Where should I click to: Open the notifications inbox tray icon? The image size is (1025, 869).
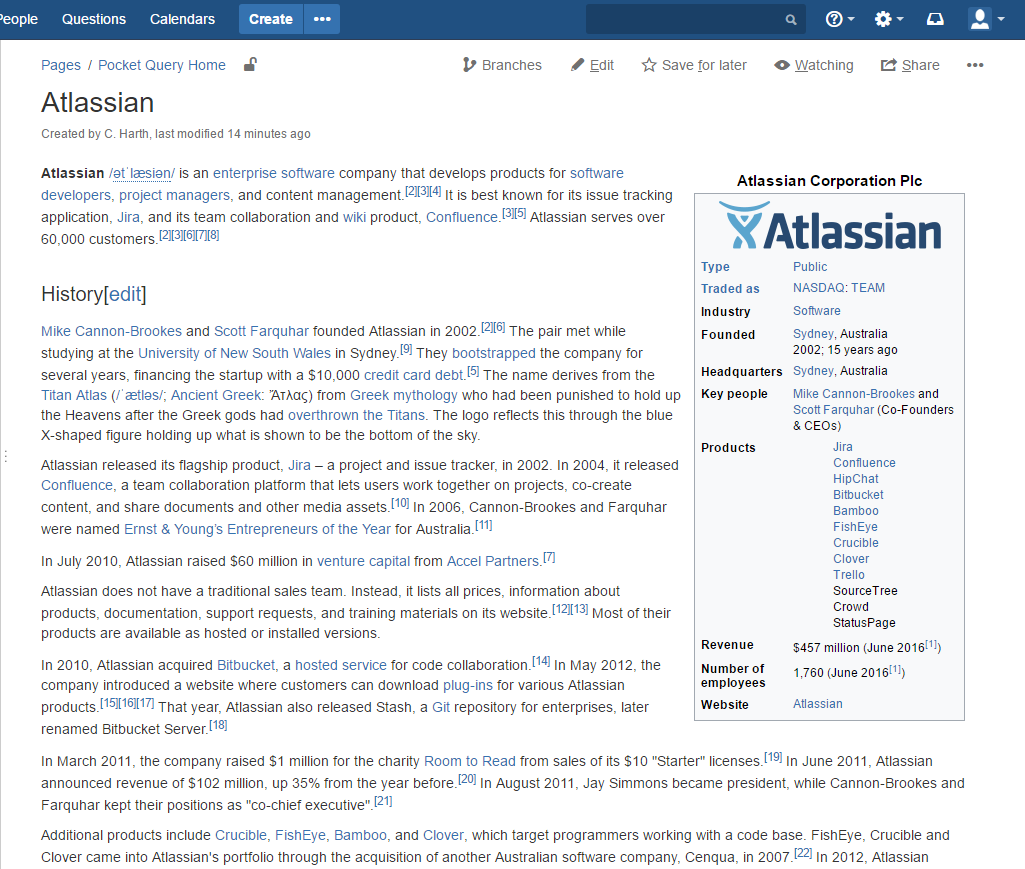935,19
